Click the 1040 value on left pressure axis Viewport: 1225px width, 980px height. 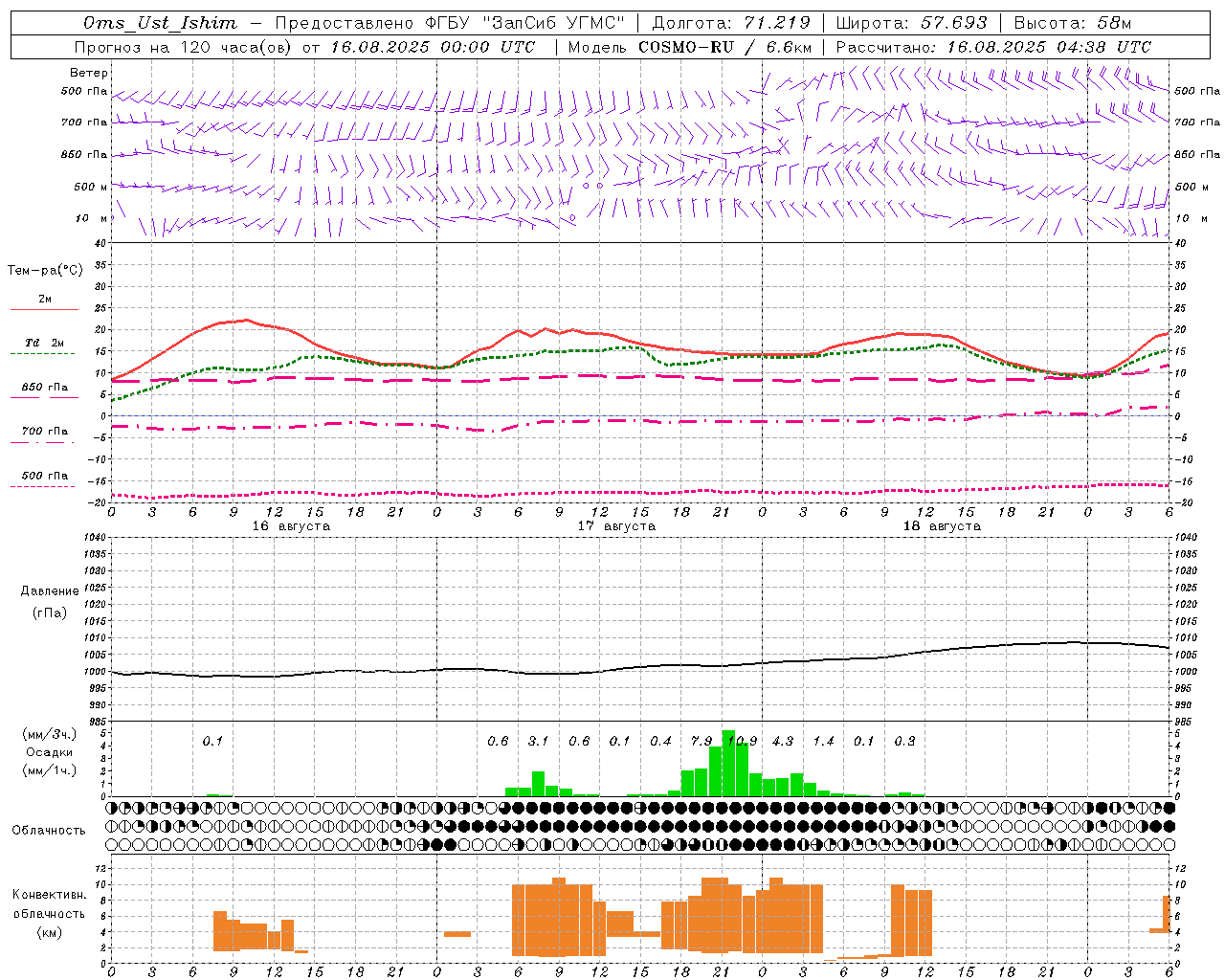pos(93,537)
